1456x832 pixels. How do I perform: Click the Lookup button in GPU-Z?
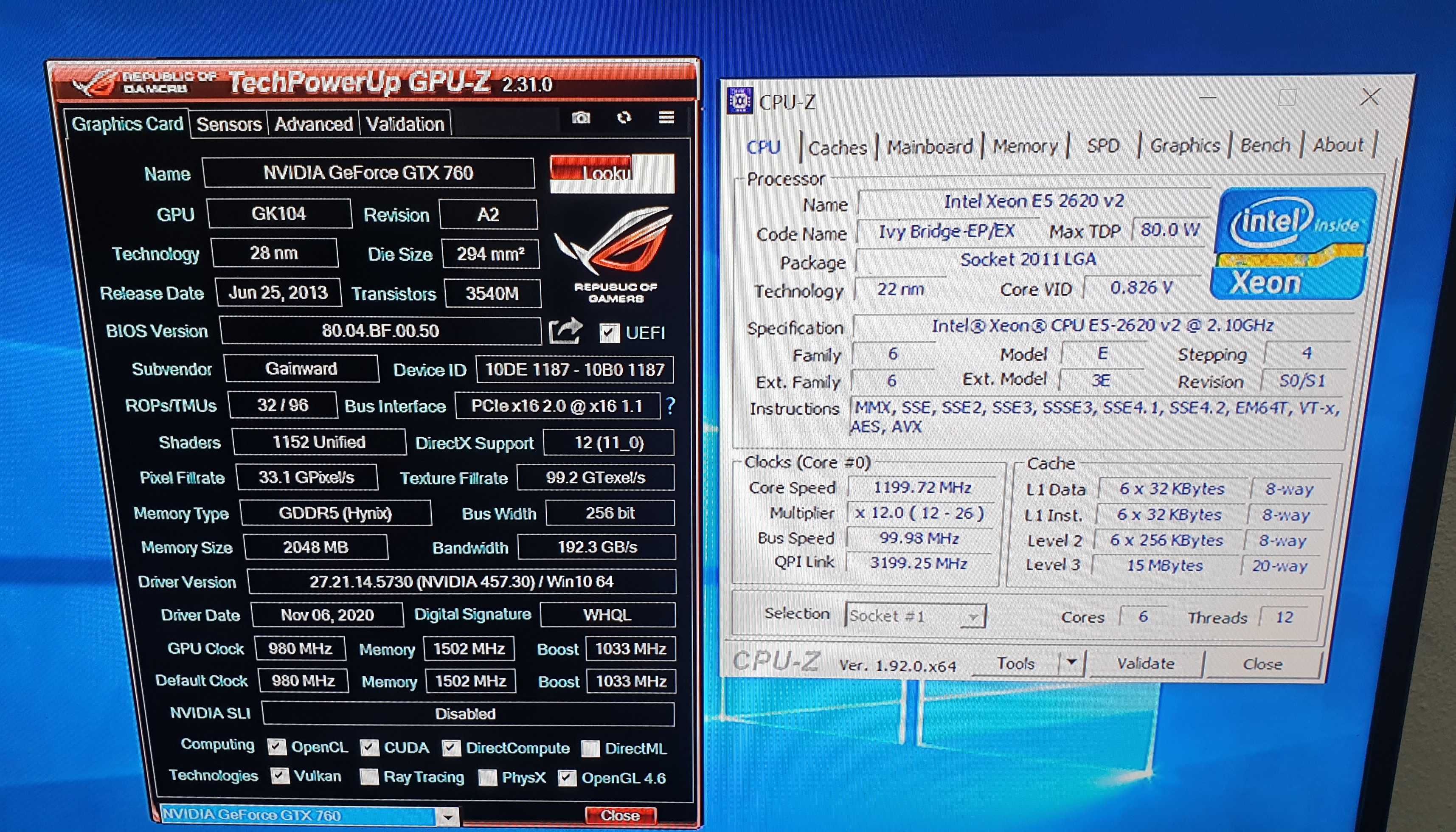click(611, 173)
